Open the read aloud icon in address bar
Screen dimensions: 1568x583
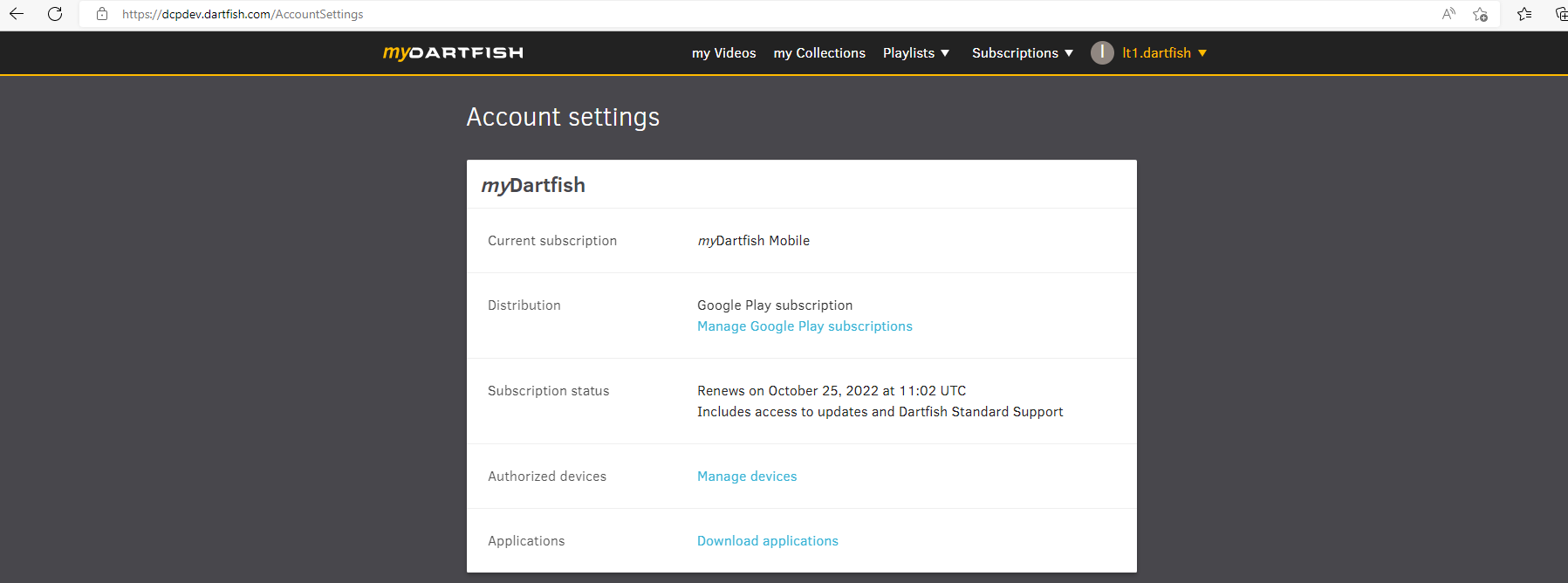click(1448, 14)
